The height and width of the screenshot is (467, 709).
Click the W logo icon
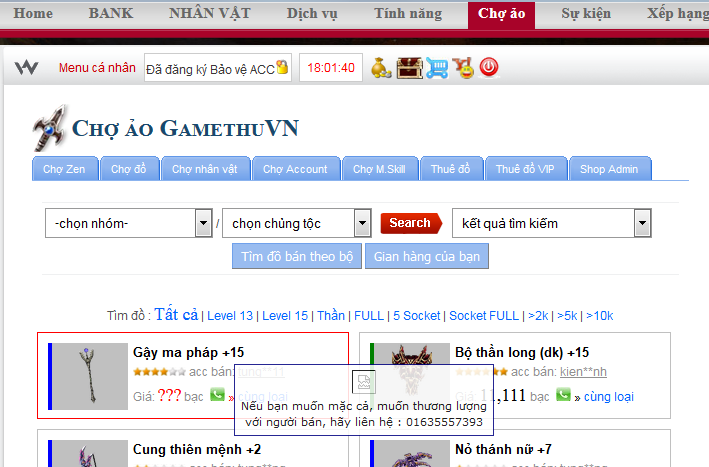click(x=26, y=68)
